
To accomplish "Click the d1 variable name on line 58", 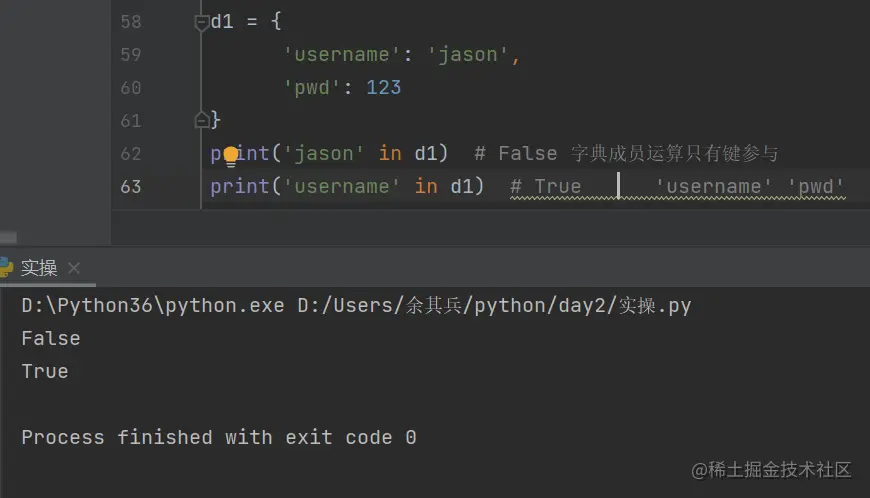I will pos(222,22).
